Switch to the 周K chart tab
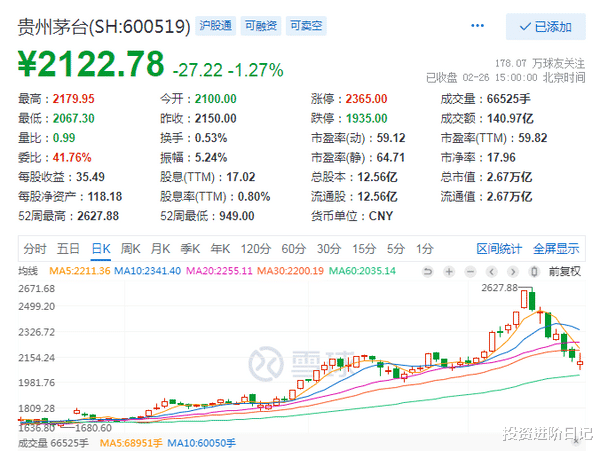This screenshot has height=451, width=600. coord(130,249)
